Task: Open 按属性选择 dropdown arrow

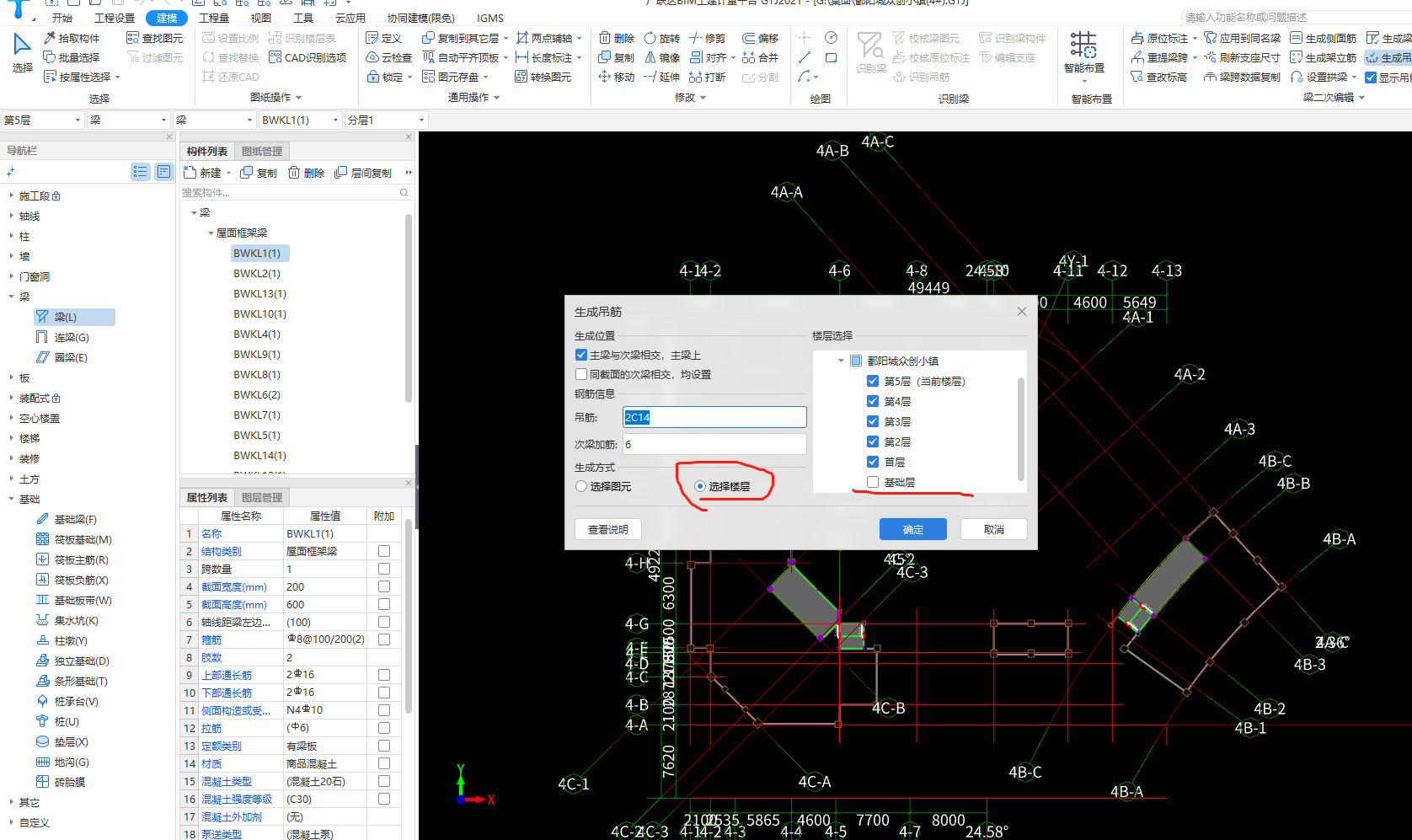Action: [x=118, y=77]
